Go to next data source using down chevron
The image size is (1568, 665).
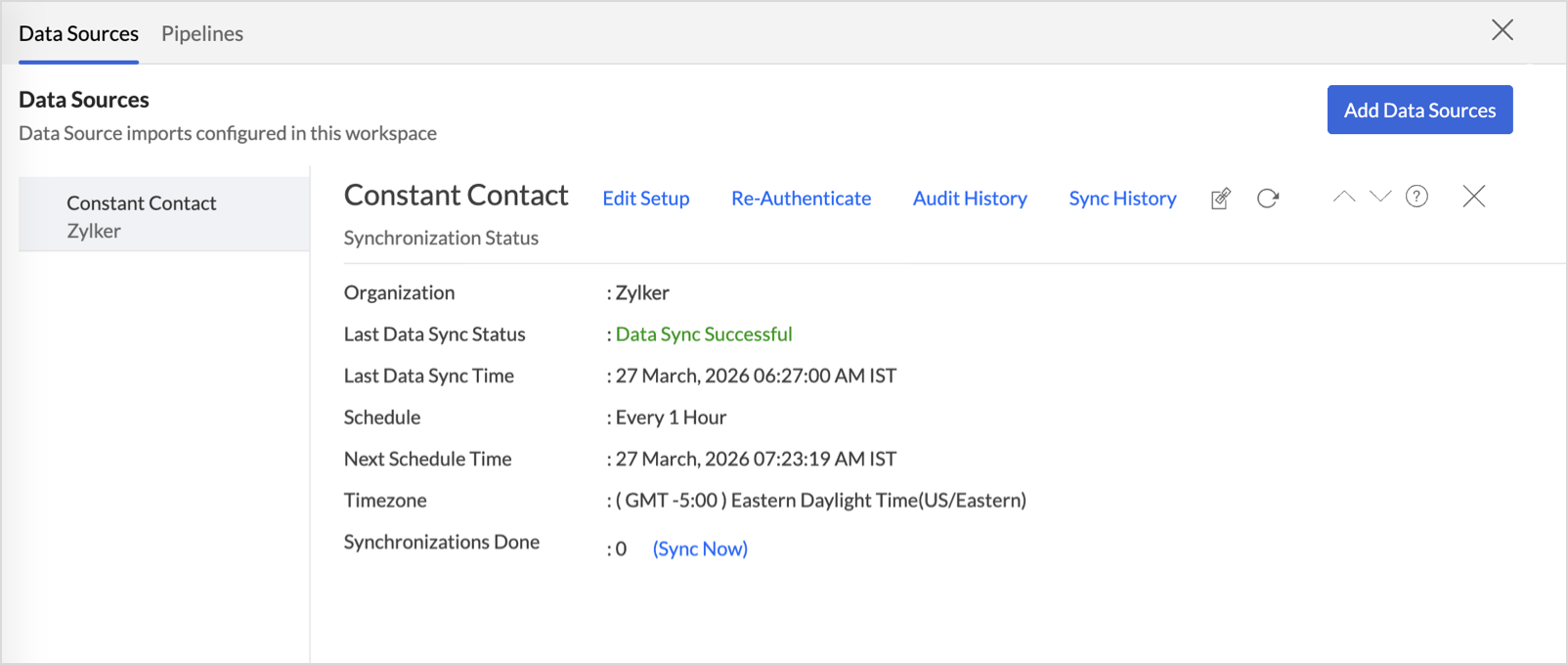coord(1380,197)
